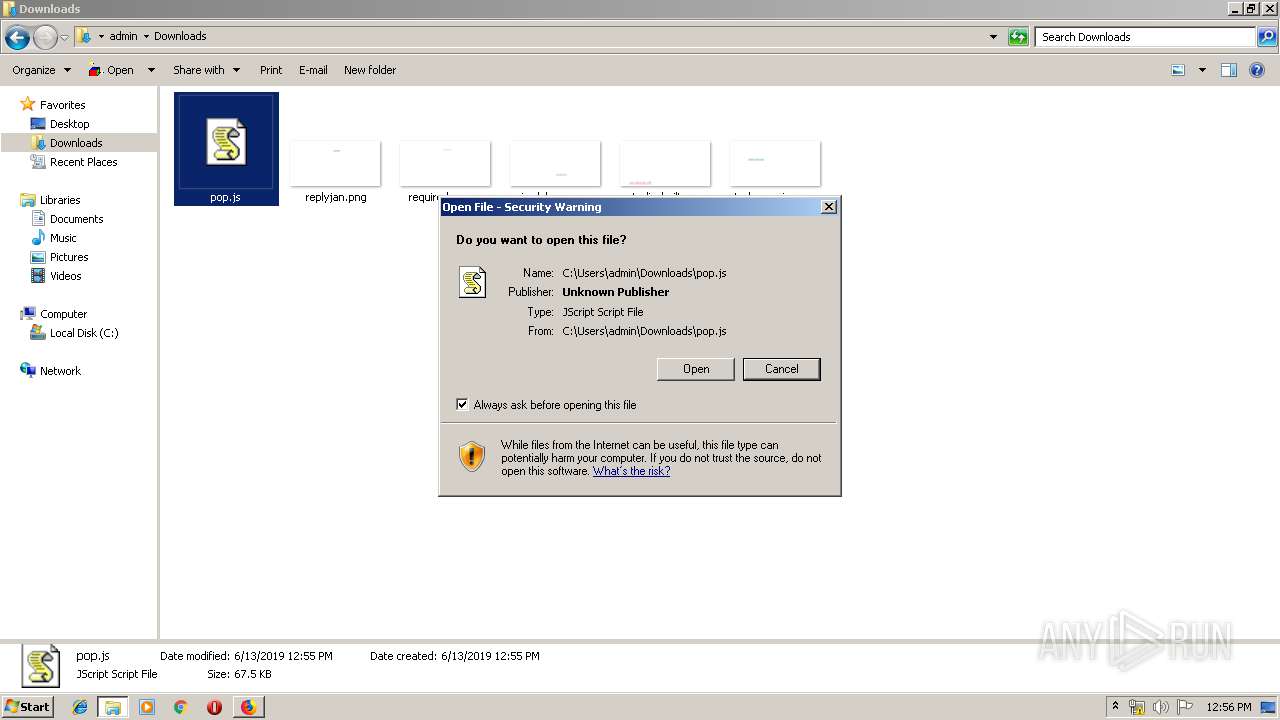Show hidden tray icons arrow

coord(1116,707)
